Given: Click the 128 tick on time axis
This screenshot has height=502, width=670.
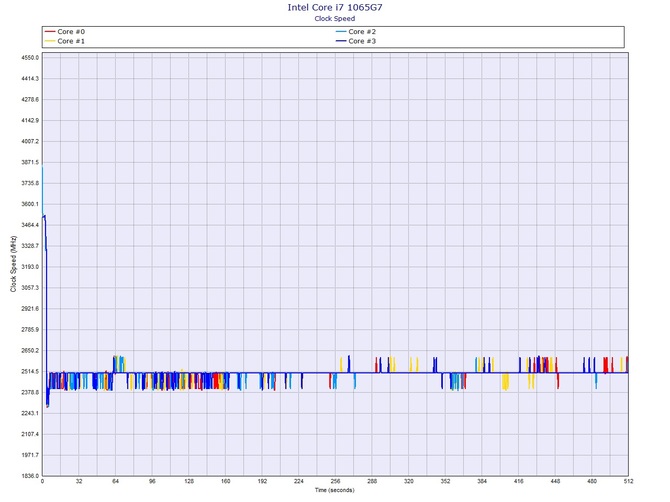Looking at the screenshot, I should tap(189, 481).
